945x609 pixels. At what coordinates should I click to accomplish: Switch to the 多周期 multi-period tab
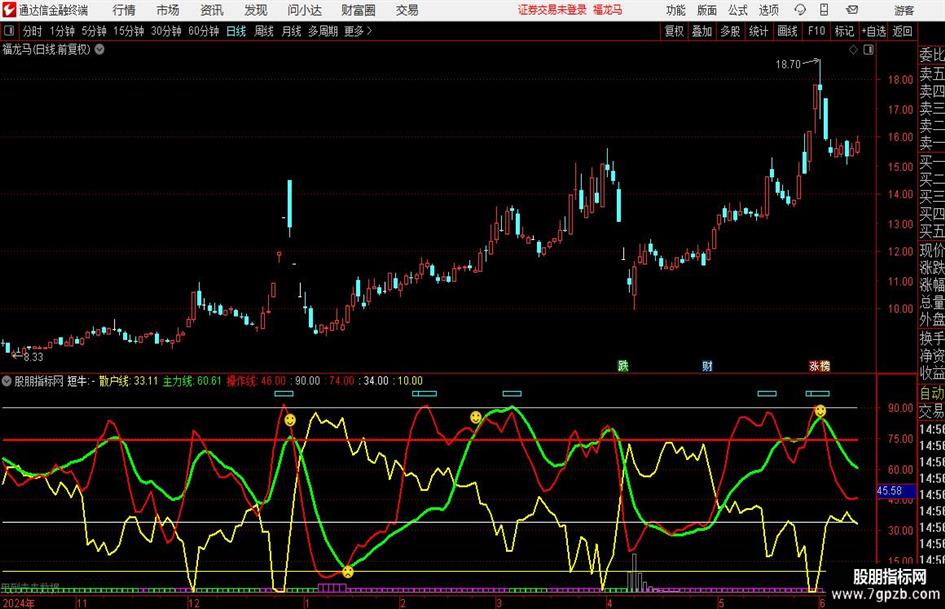[x=323, y=31]
